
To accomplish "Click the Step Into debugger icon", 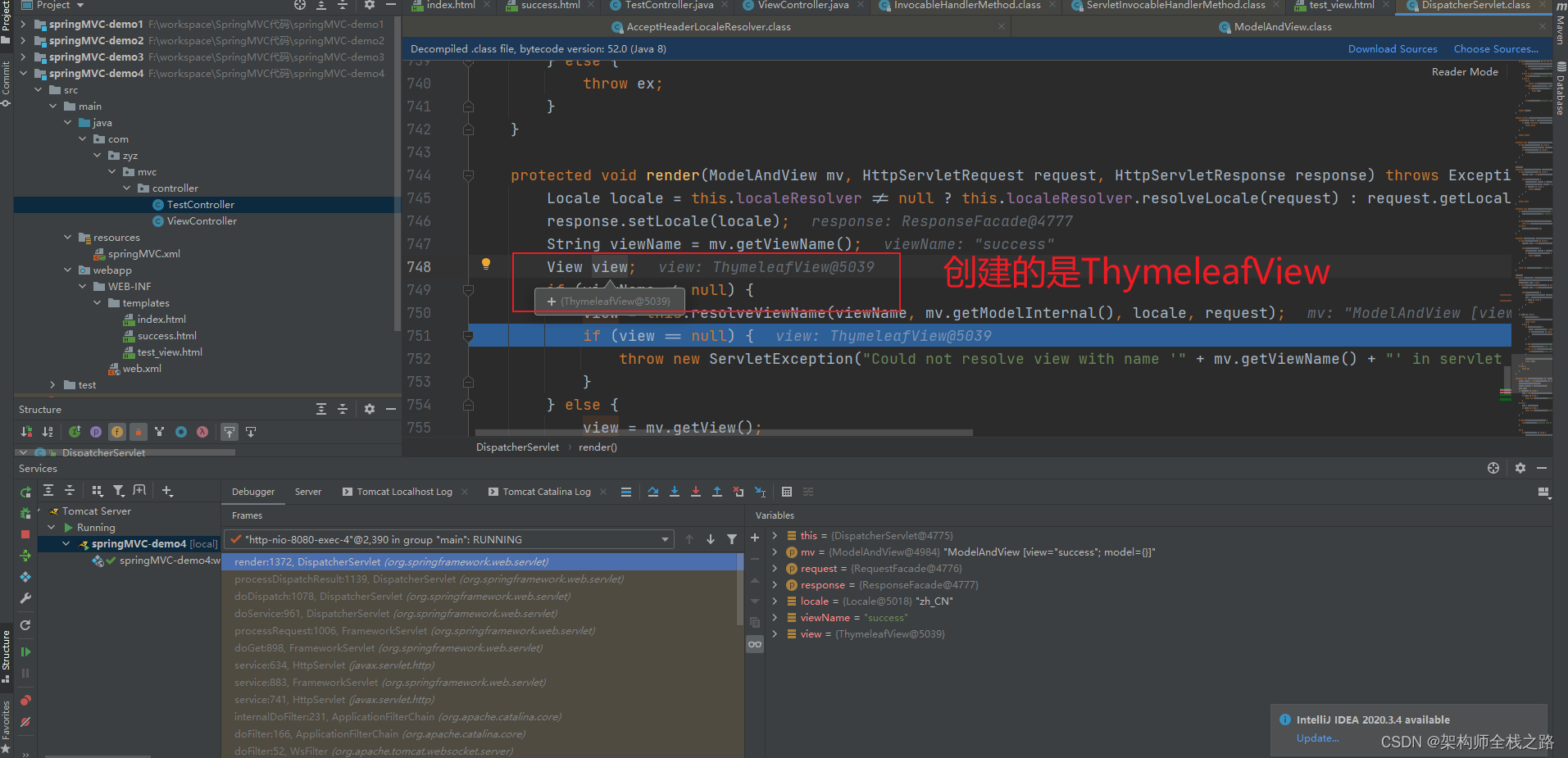I will click(674, 492).
